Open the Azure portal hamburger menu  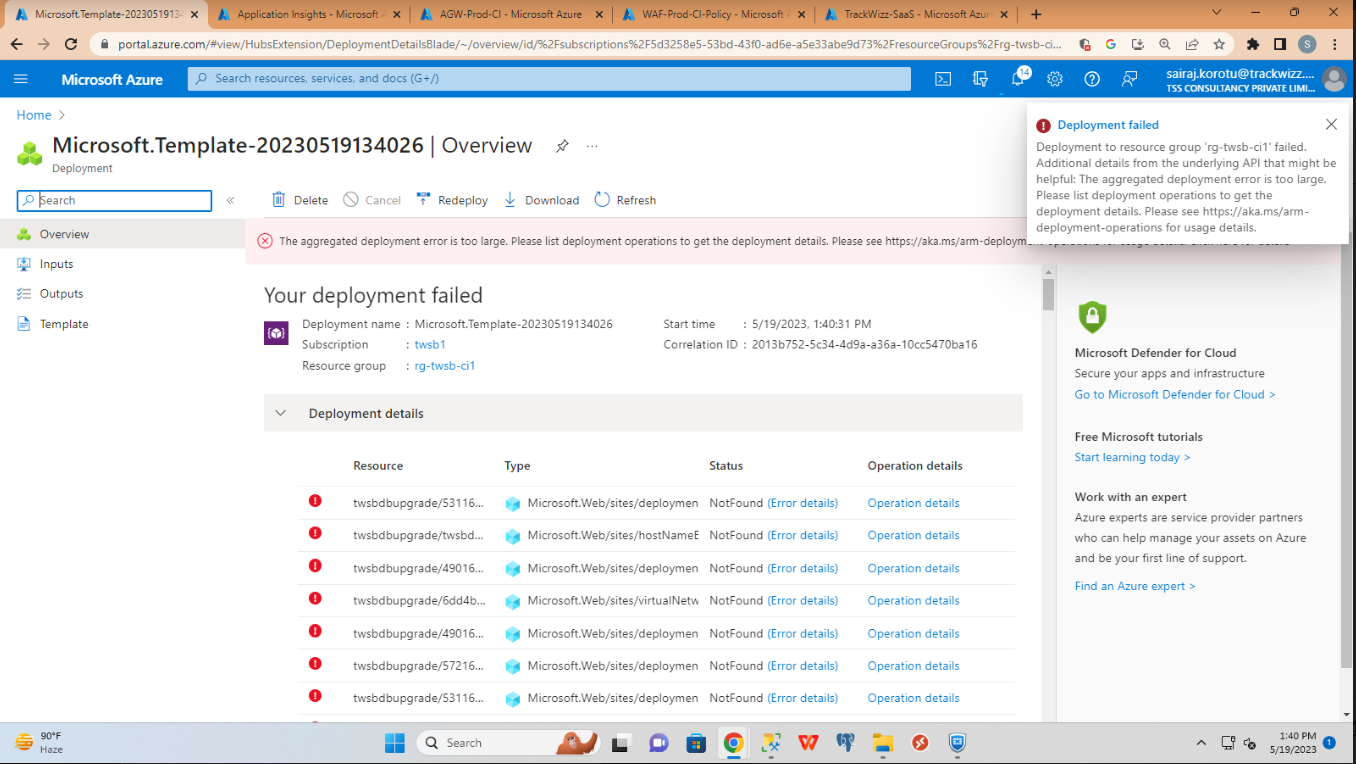pyautogui.click(x=21, y=79)
